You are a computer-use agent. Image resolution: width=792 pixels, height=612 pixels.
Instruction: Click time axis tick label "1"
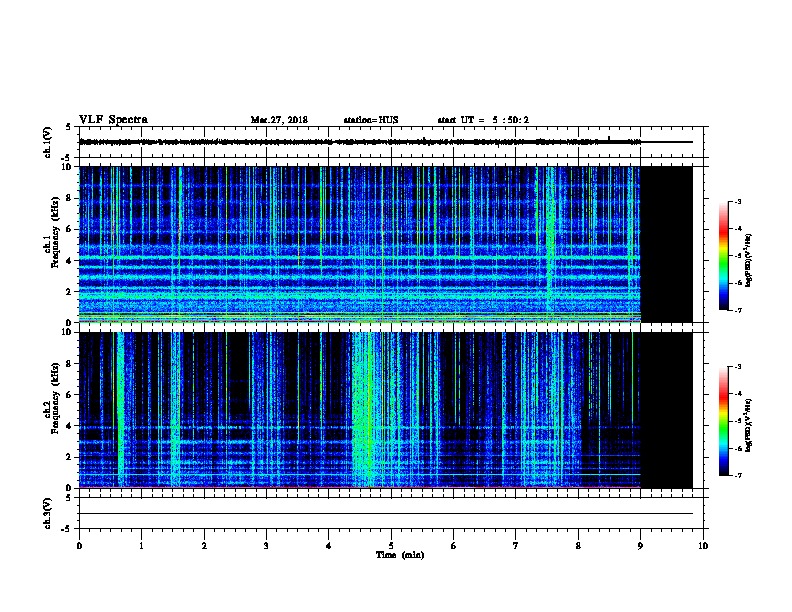point(141,546)
